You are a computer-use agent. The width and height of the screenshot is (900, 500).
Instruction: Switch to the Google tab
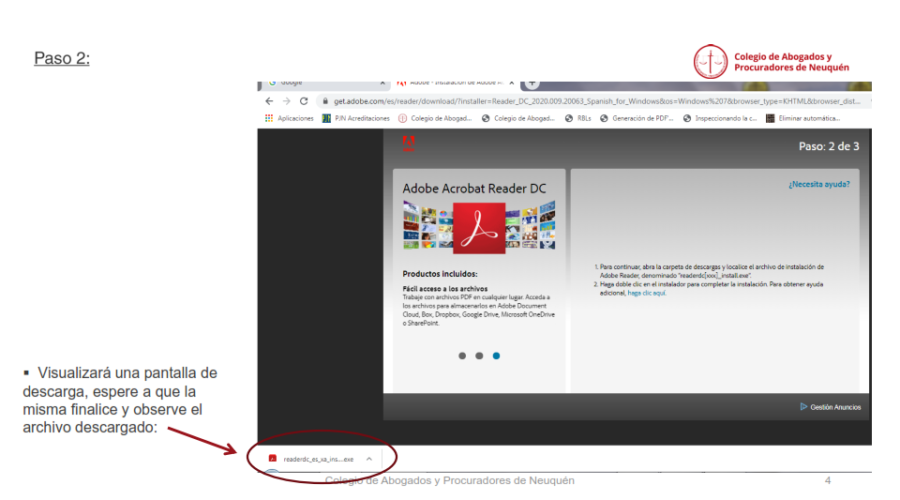pos(324,84)
